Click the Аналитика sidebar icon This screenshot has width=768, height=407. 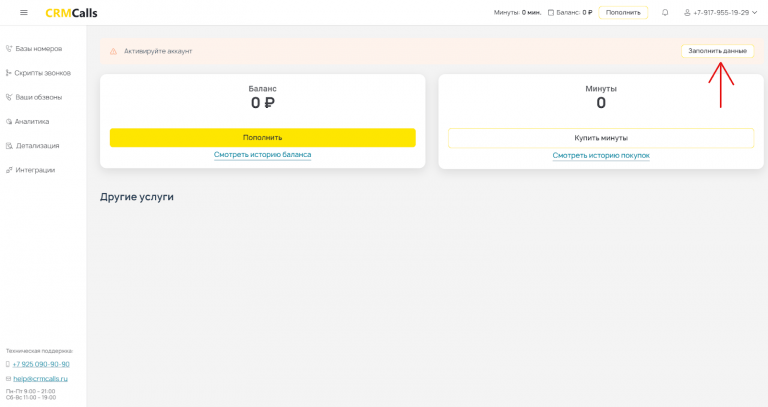pyautogui.click(x=9, y=121)
